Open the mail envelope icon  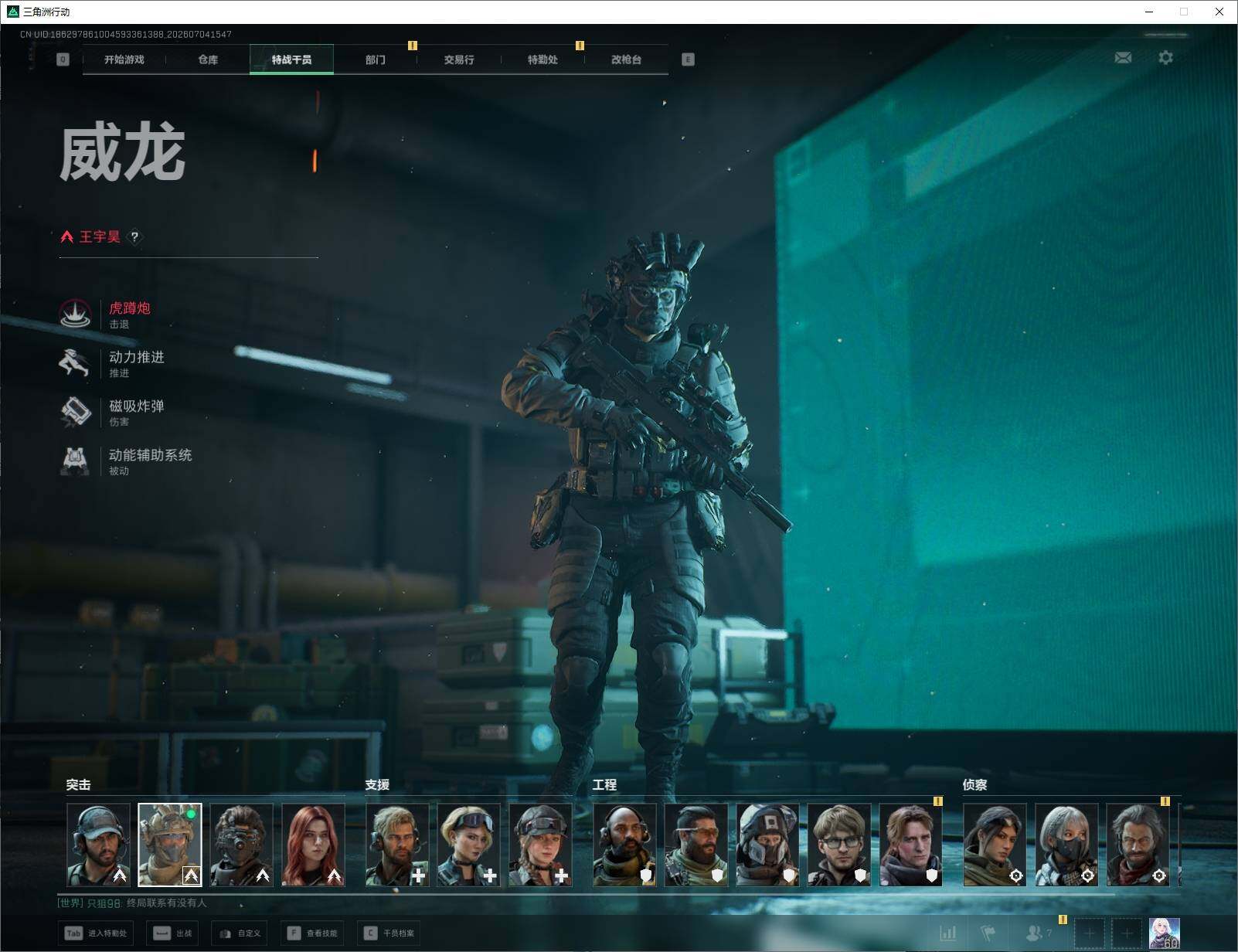[1123, 57]
